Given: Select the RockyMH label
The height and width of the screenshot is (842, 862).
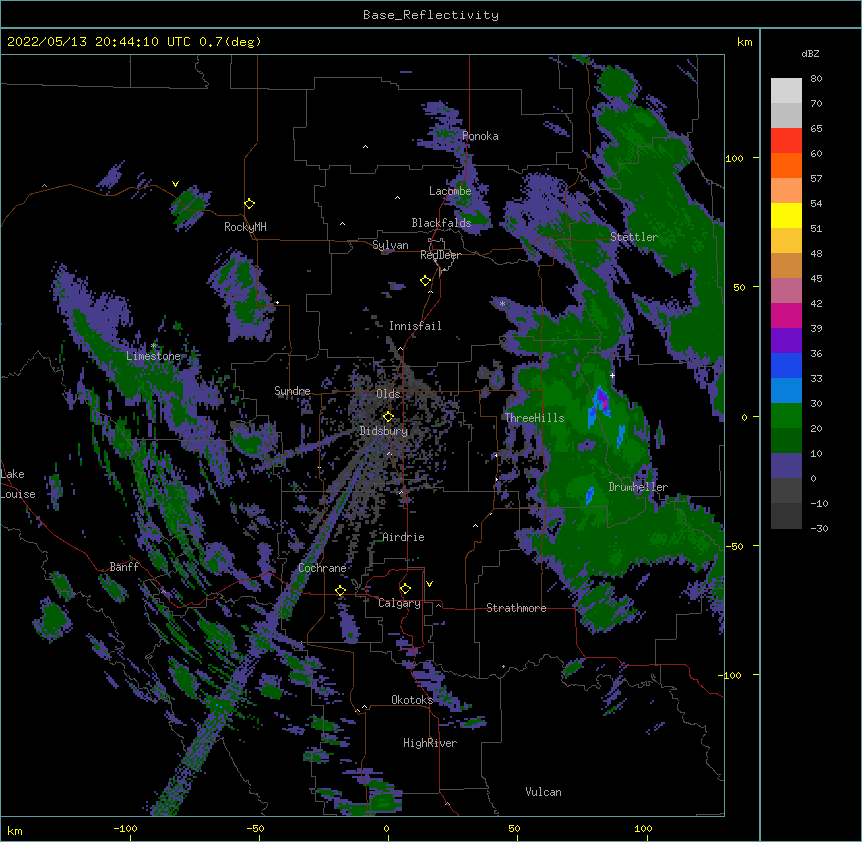Looking at the screenshot, I should coord(245,227).
